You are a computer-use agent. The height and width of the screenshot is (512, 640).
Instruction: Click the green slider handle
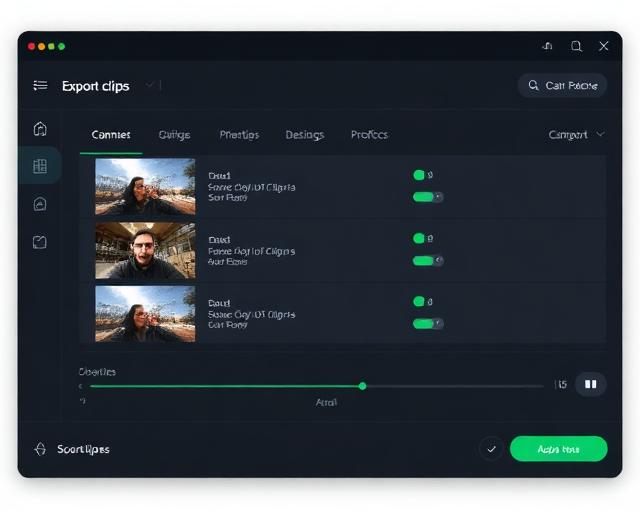click(362, 386)
